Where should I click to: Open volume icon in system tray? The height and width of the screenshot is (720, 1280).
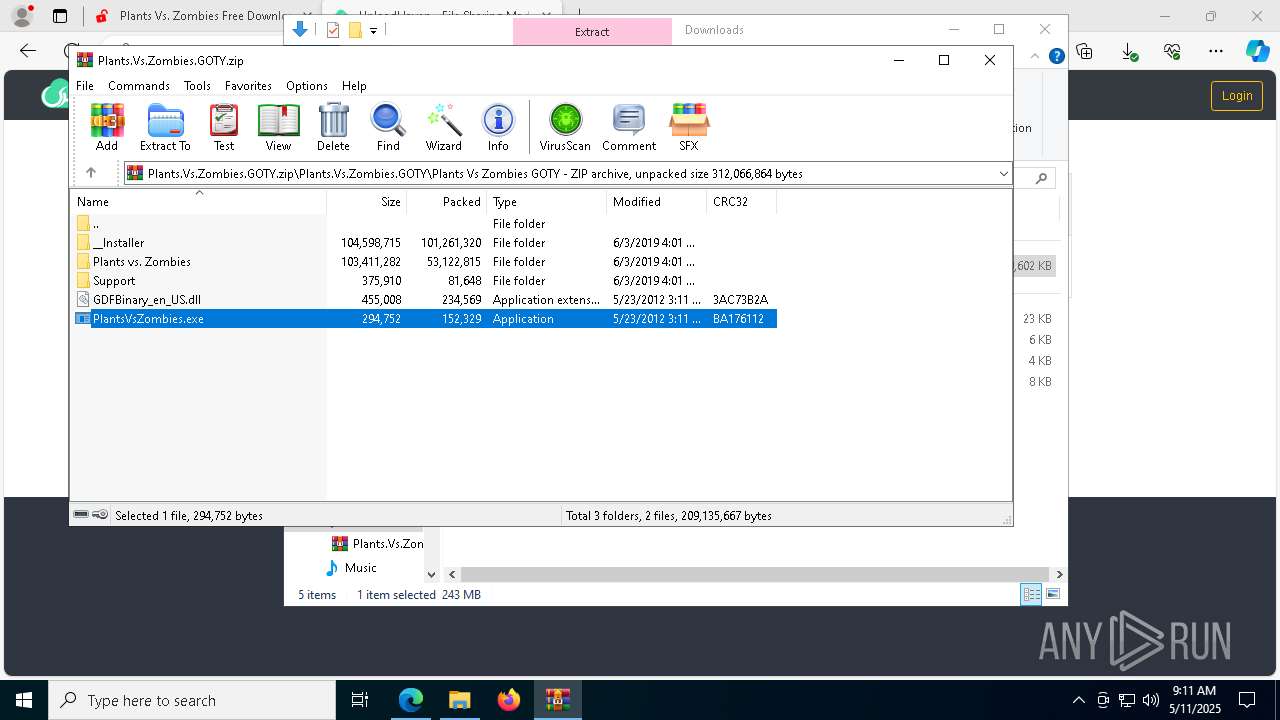point(1150,700)
